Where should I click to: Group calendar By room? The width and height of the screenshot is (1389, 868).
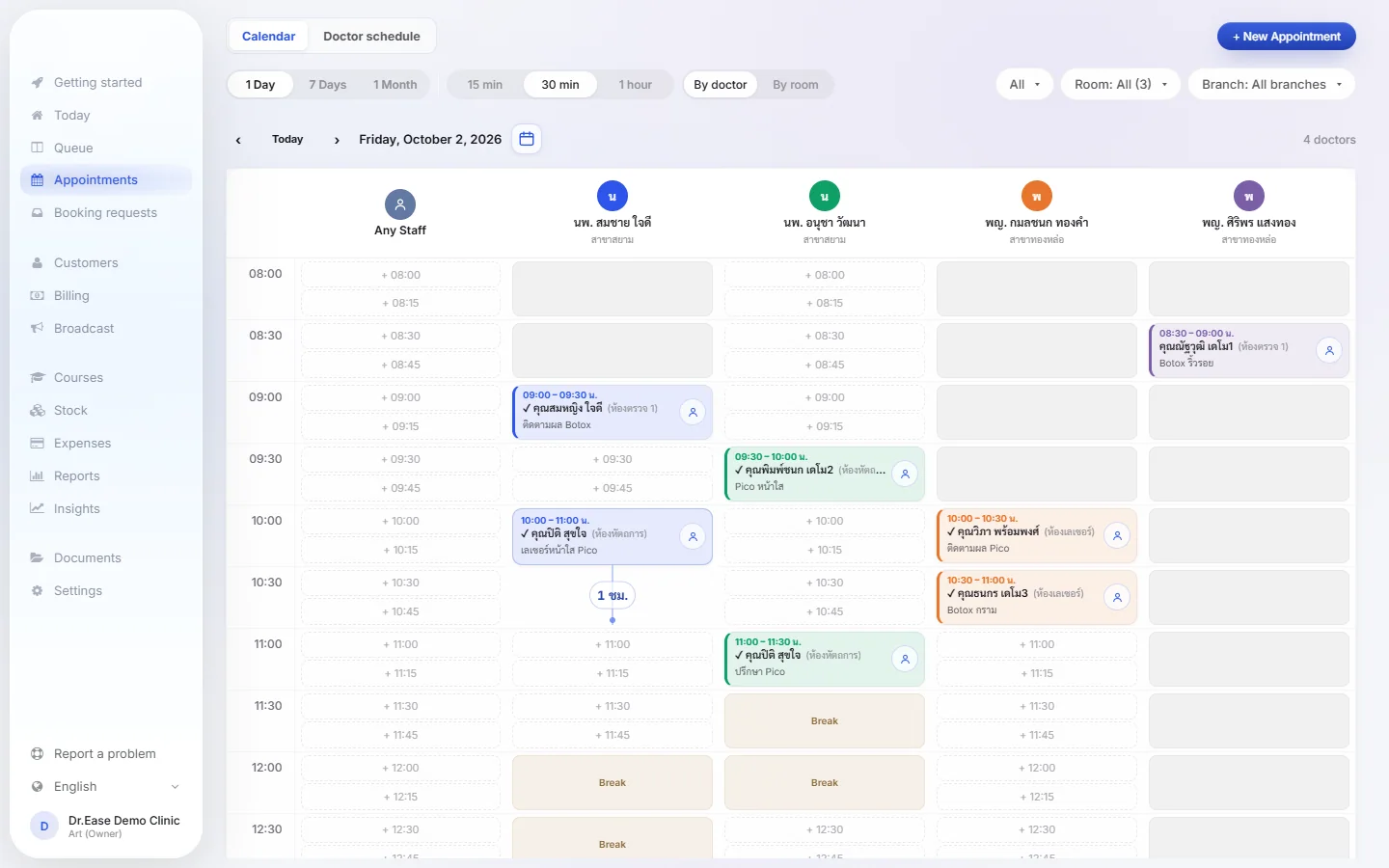click(796, 85)
